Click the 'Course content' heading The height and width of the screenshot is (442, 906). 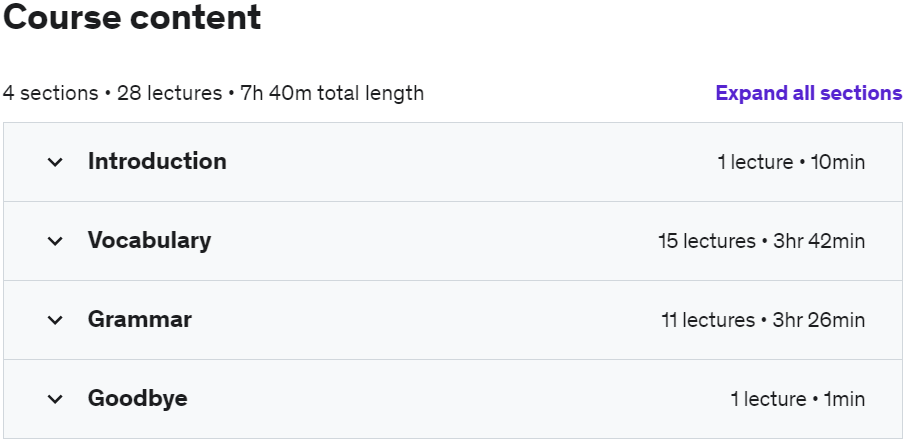click(132, 17)
